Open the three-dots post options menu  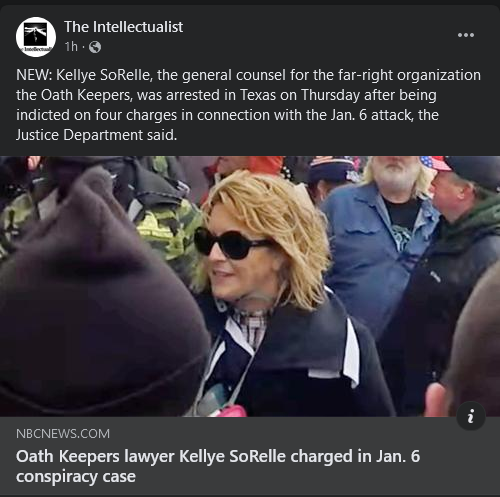click(x=466, y=35)
